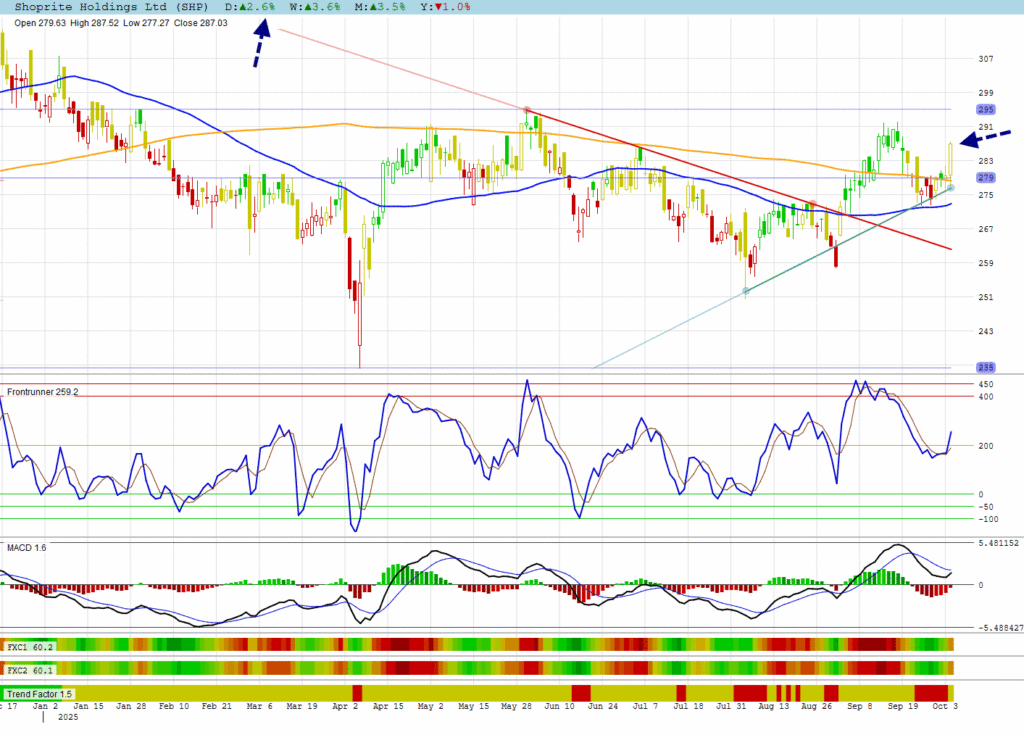Select the red trendline's upper anchor point
This screenshot has width=1024, height=735.
[x=526, y=110]
